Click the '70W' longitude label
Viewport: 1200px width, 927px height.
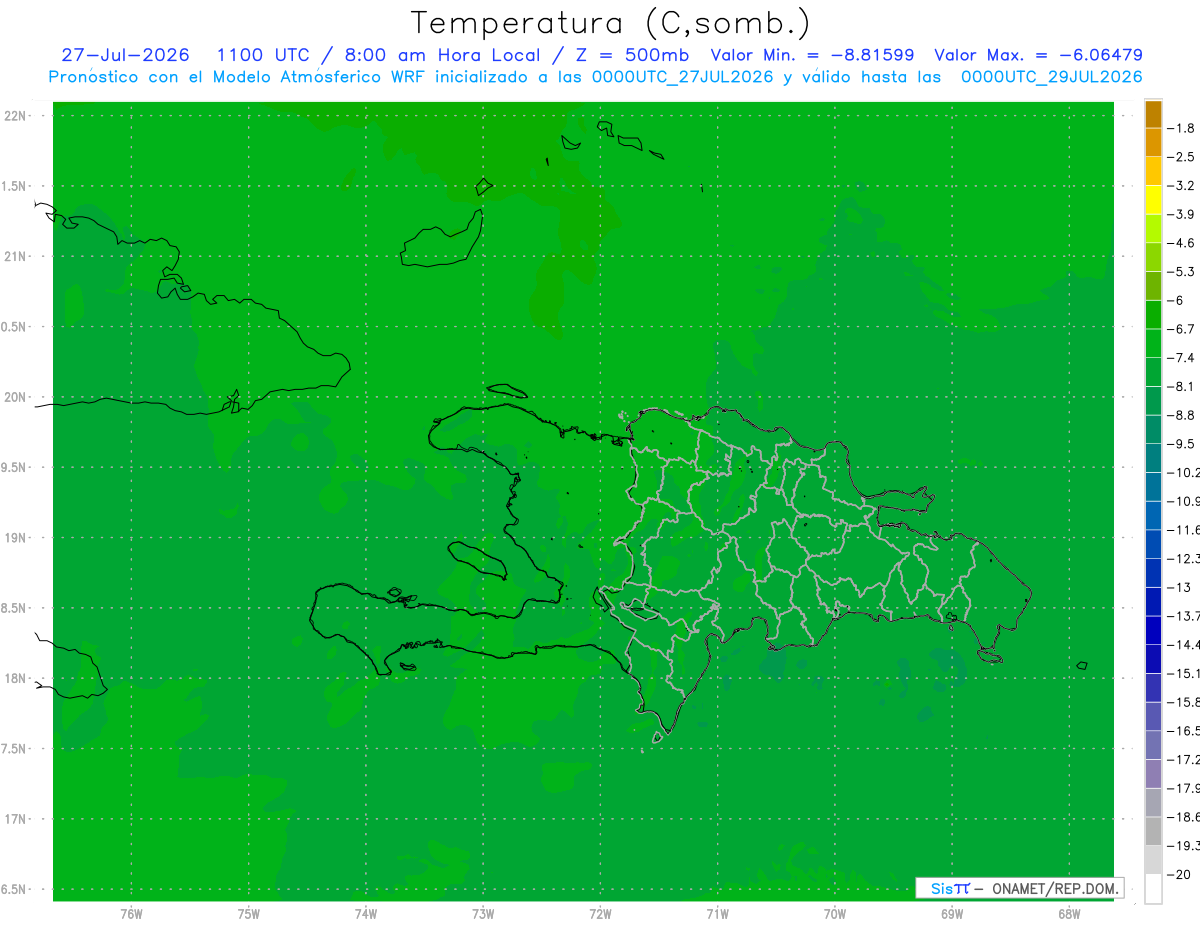835,913
